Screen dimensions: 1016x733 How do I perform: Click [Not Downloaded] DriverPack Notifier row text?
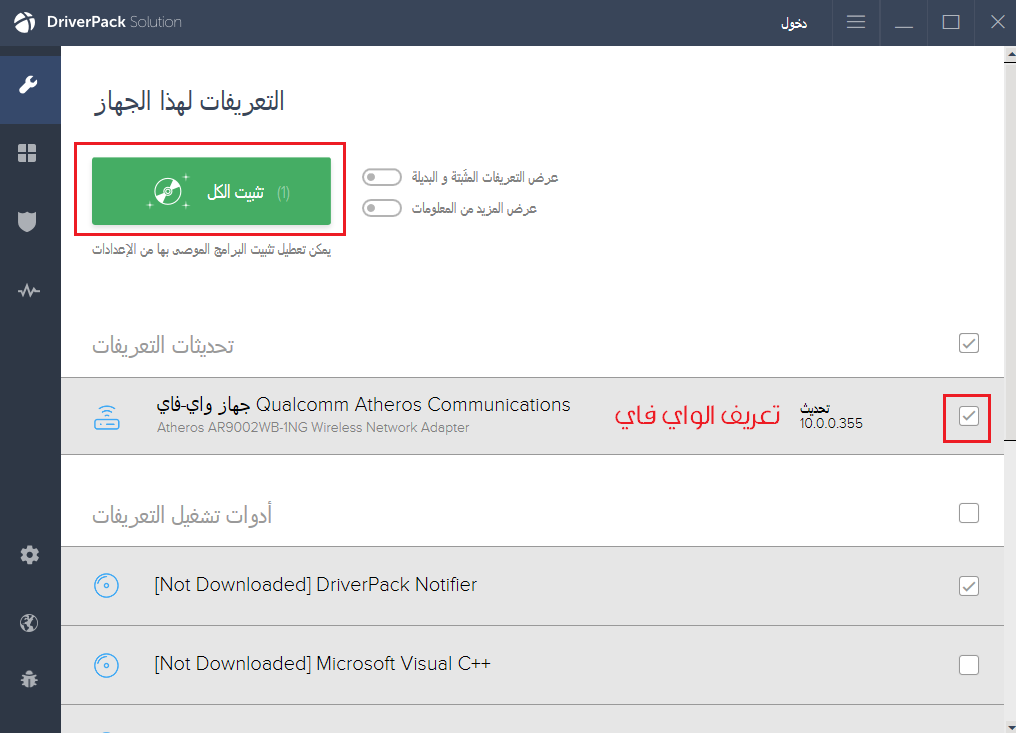point(316,585)
